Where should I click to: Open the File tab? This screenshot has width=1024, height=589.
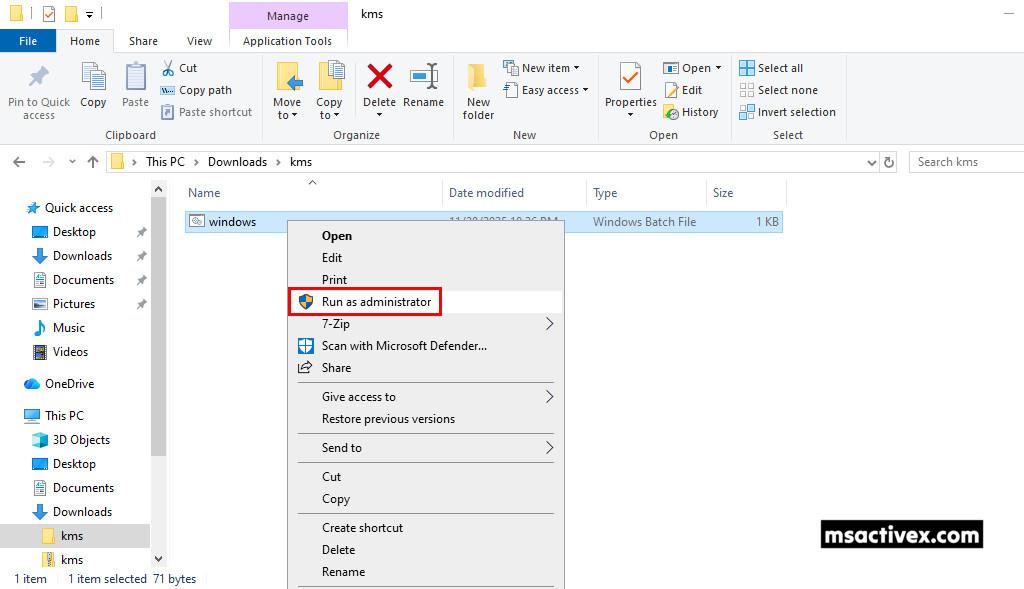(28, 41)
